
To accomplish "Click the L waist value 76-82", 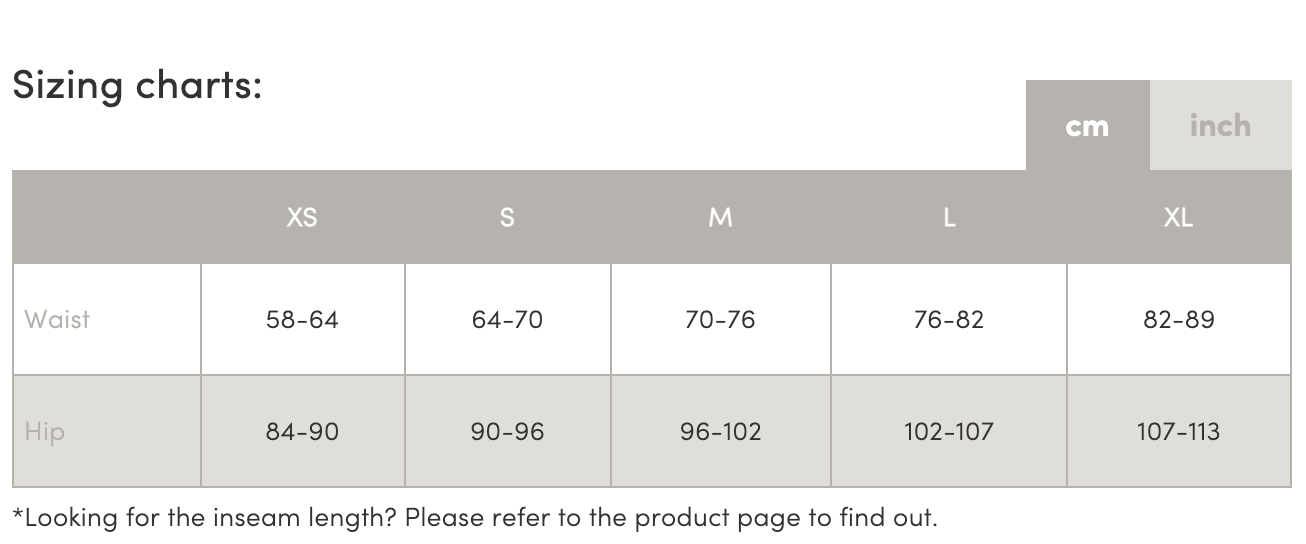I will [949, 320].
